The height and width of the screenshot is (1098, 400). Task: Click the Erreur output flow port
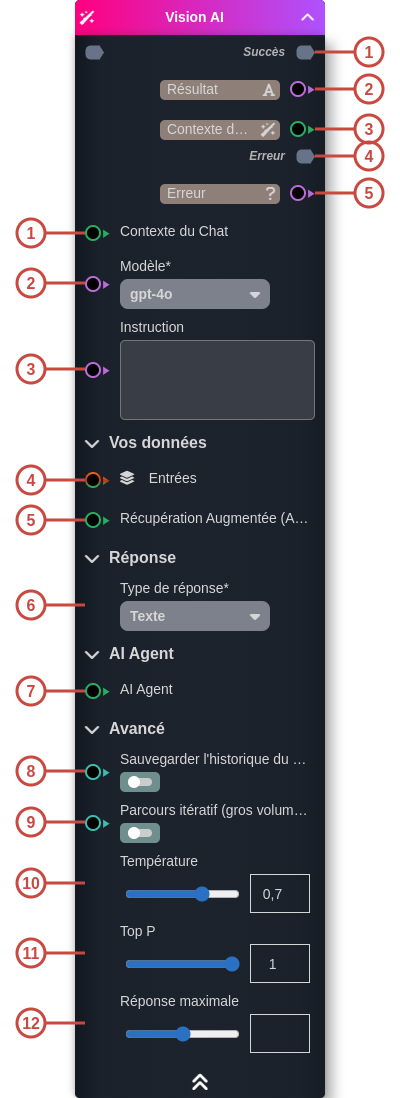(x=305, y=156)
